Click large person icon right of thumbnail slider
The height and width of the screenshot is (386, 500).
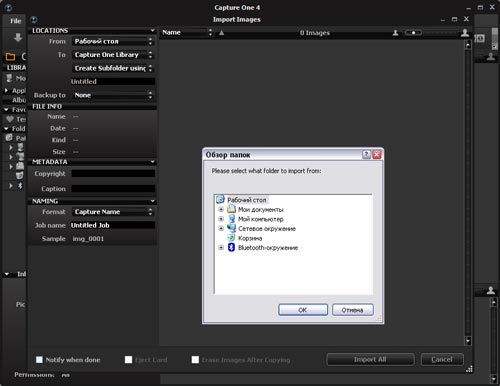point(465,32)
